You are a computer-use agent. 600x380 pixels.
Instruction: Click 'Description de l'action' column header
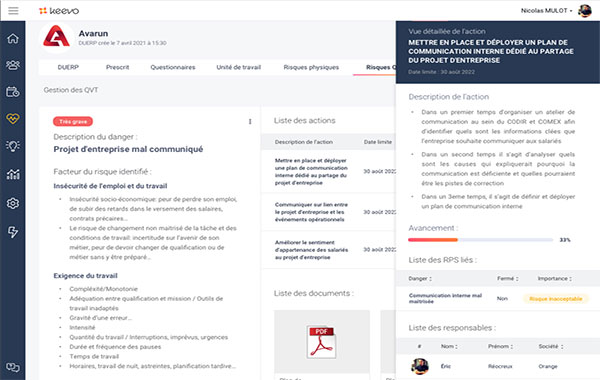(303, 142)
